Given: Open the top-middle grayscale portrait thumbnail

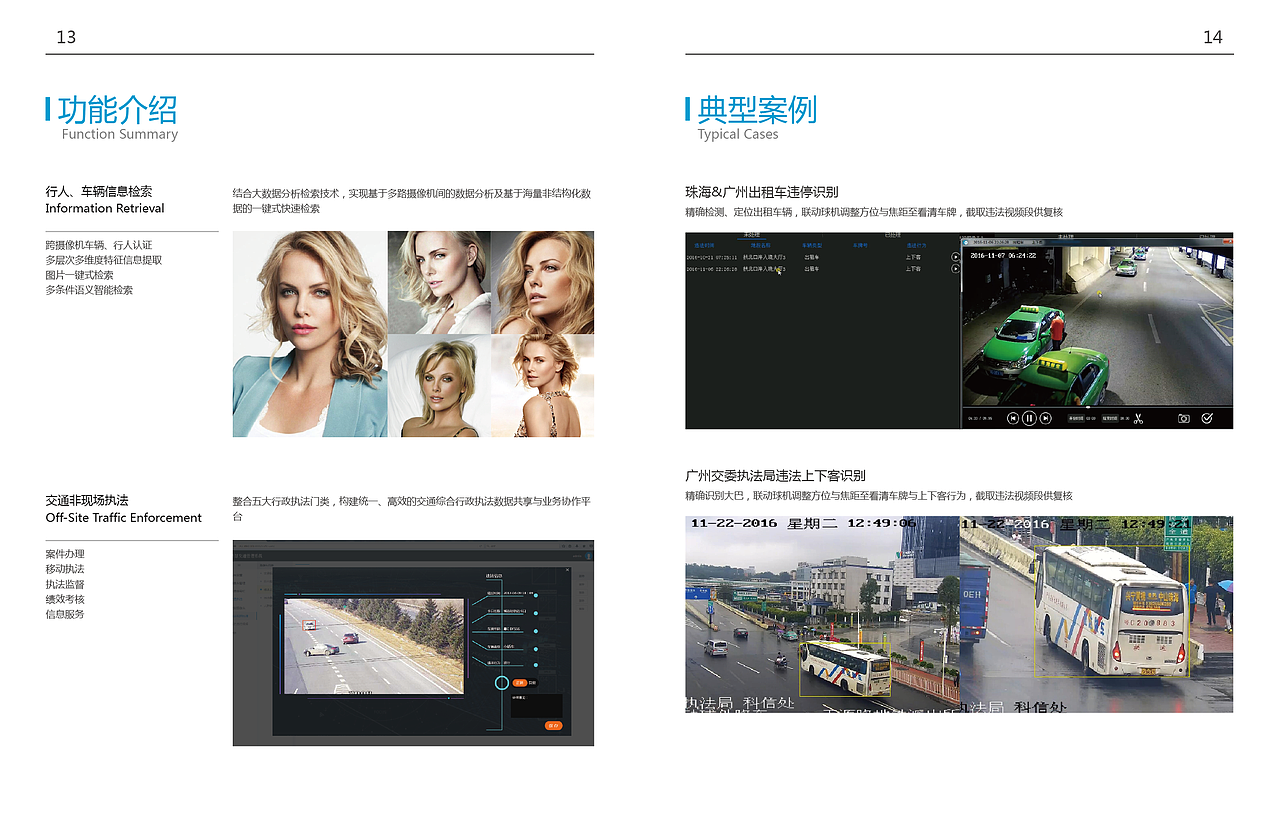Looking at the screenshot, I should tap(438, 282).
